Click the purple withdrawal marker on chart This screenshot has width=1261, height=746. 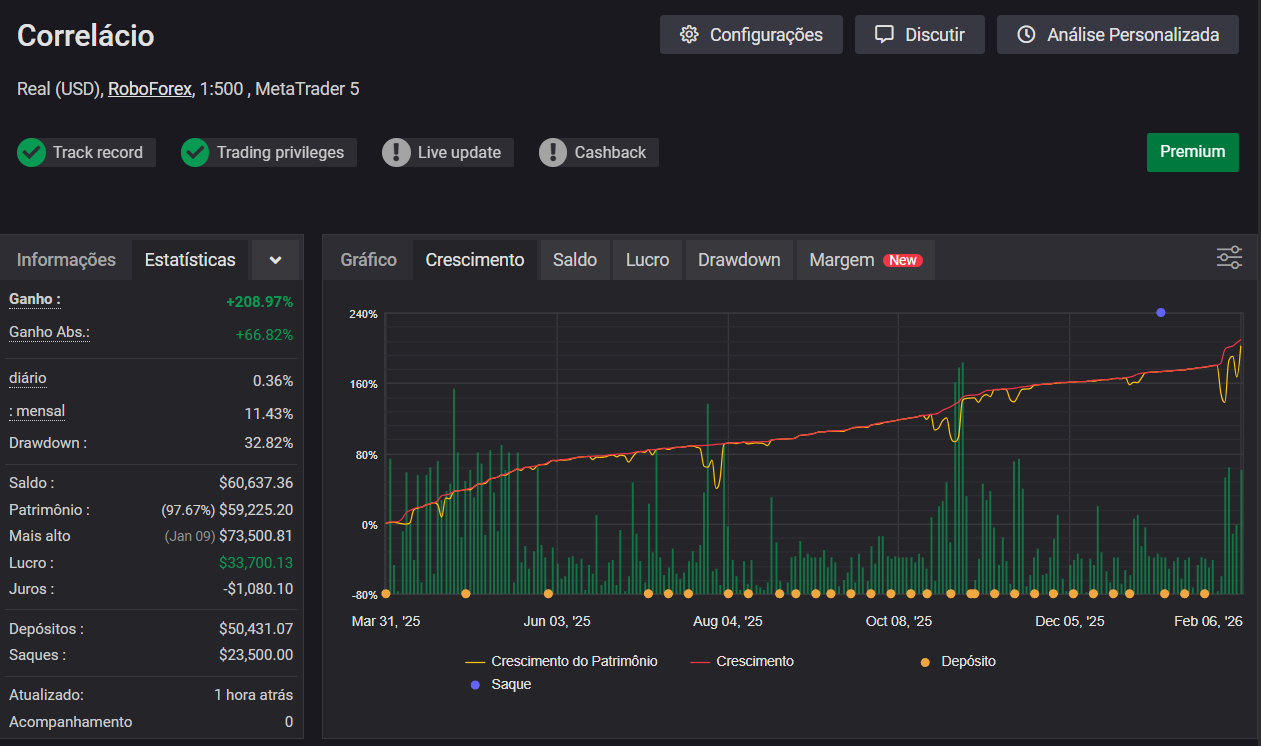pos(1161,313)
